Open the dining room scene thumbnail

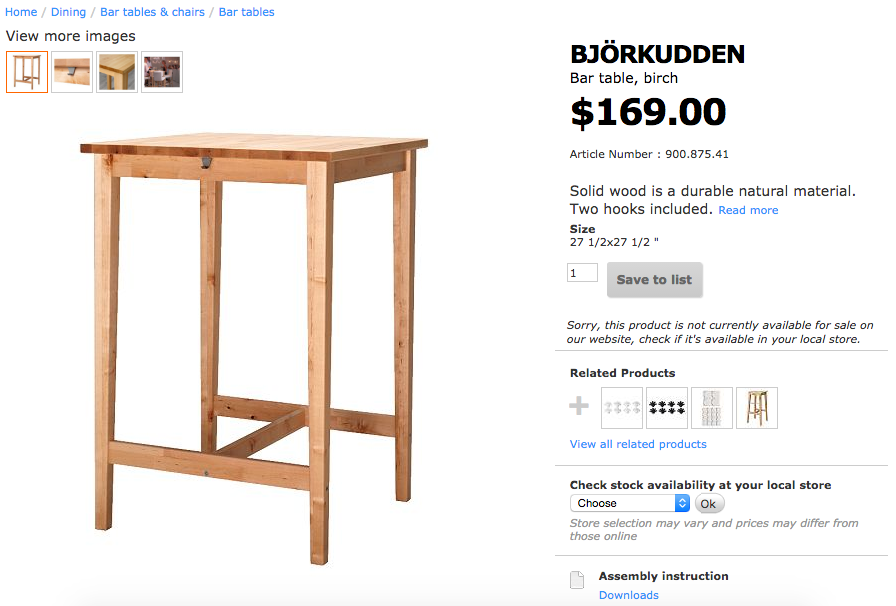click(162, 72)
